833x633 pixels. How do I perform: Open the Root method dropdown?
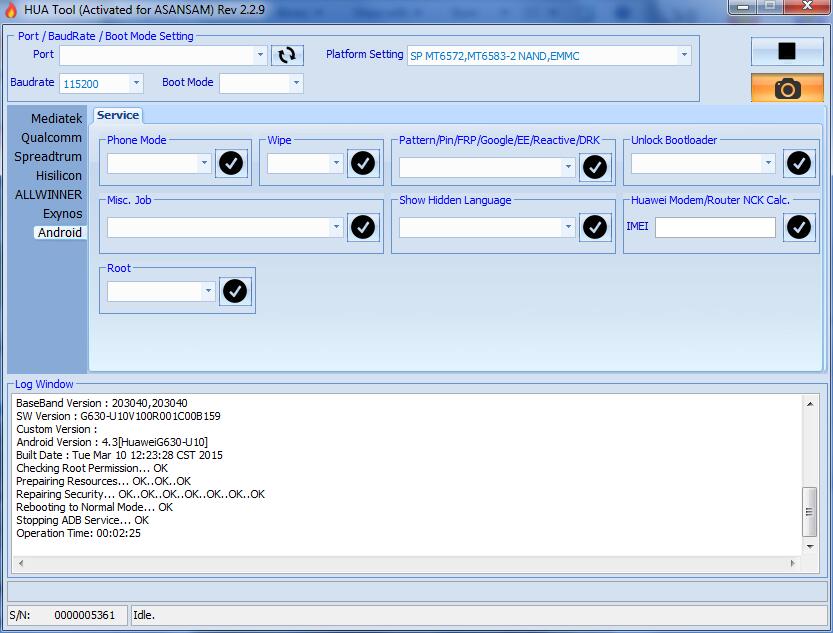tap(208, 291)
